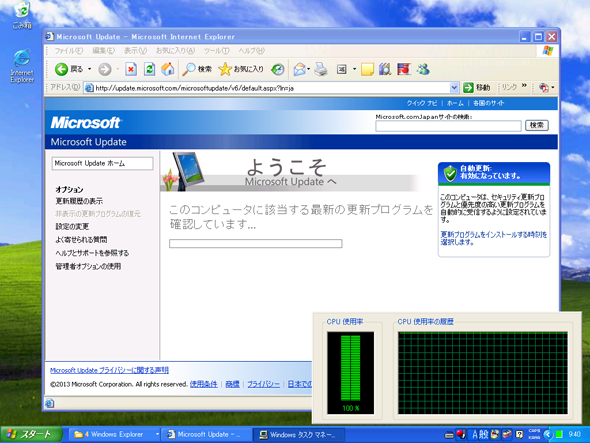
Task: Open the Favorites (お気に入り) menu
Action: pyautogui.click(x=175, y=51)
